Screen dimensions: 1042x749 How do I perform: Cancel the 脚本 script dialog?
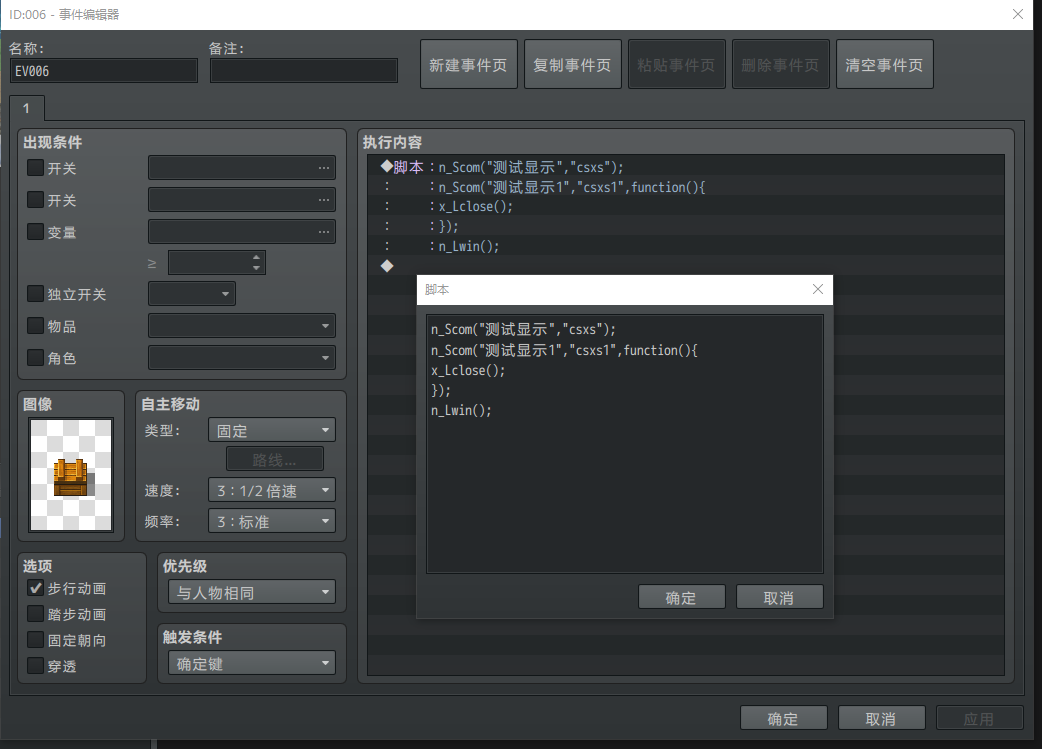point(780,597)
